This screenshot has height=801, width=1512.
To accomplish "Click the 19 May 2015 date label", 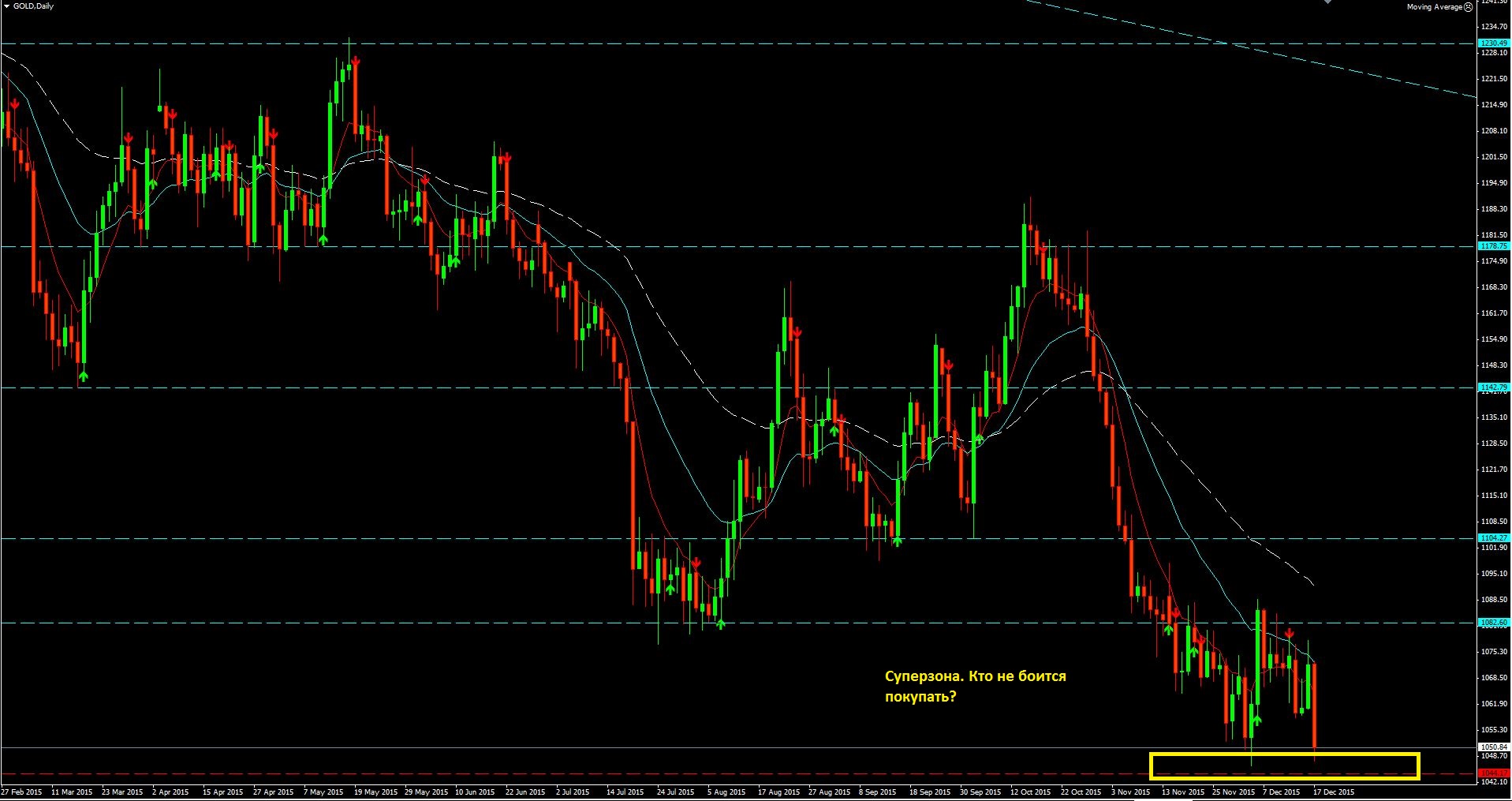I will coord(375,792).
